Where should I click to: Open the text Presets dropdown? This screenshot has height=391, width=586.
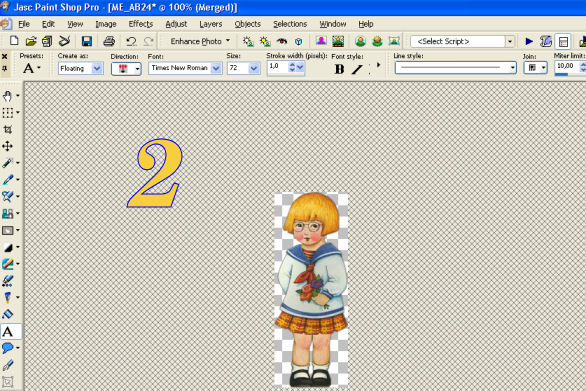31,68
